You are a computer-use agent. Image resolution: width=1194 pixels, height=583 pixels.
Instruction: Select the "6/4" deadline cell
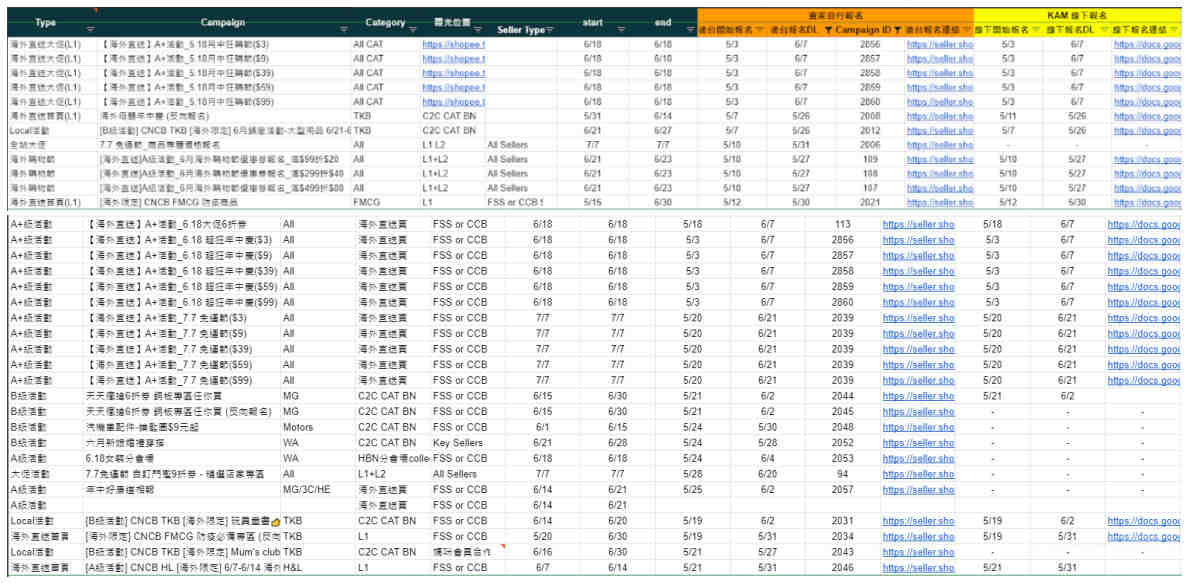(767, 458)
